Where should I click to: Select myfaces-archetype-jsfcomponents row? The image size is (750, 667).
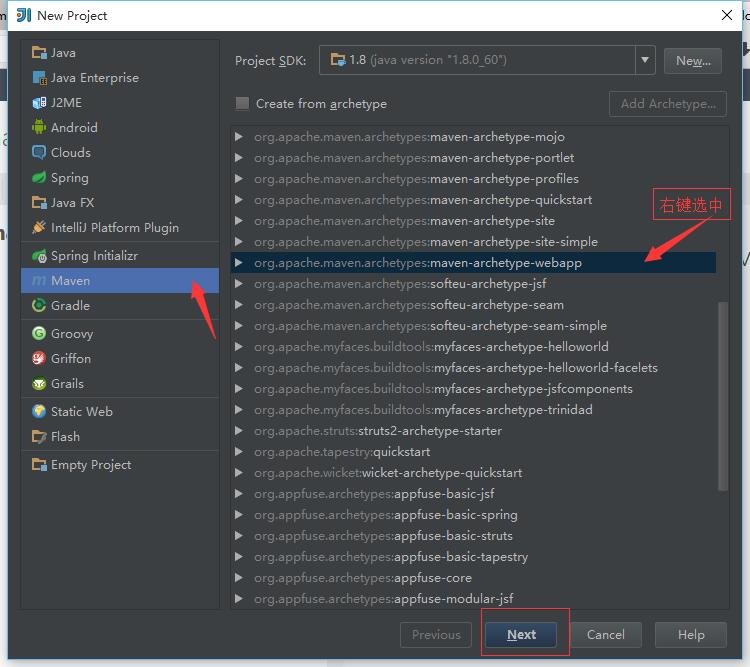473,389
